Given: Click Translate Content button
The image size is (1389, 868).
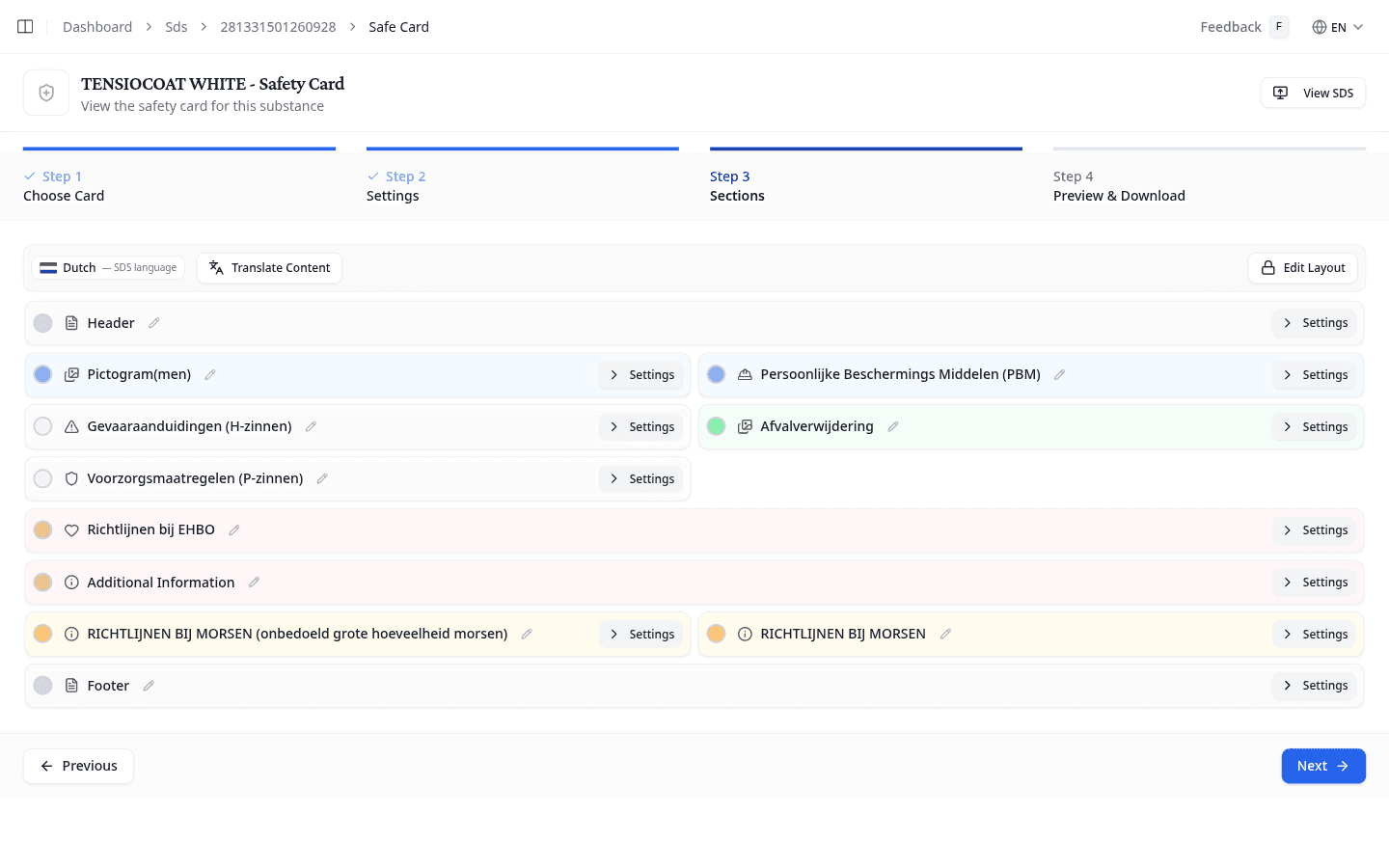Looking at the screenshot, I should [269, 268].
